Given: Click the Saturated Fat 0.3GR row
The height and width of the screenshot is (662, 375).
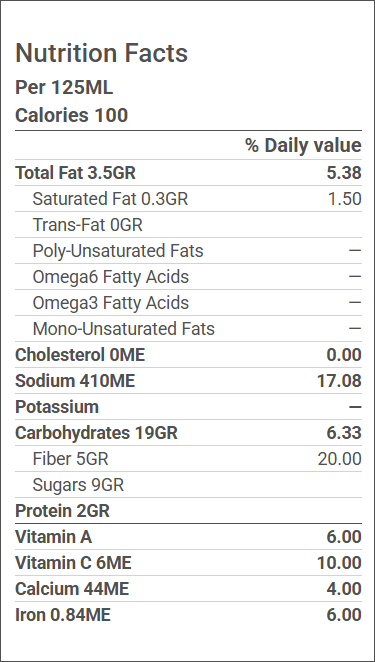Looking at the screenshot, I should click(x=188, y=199).
